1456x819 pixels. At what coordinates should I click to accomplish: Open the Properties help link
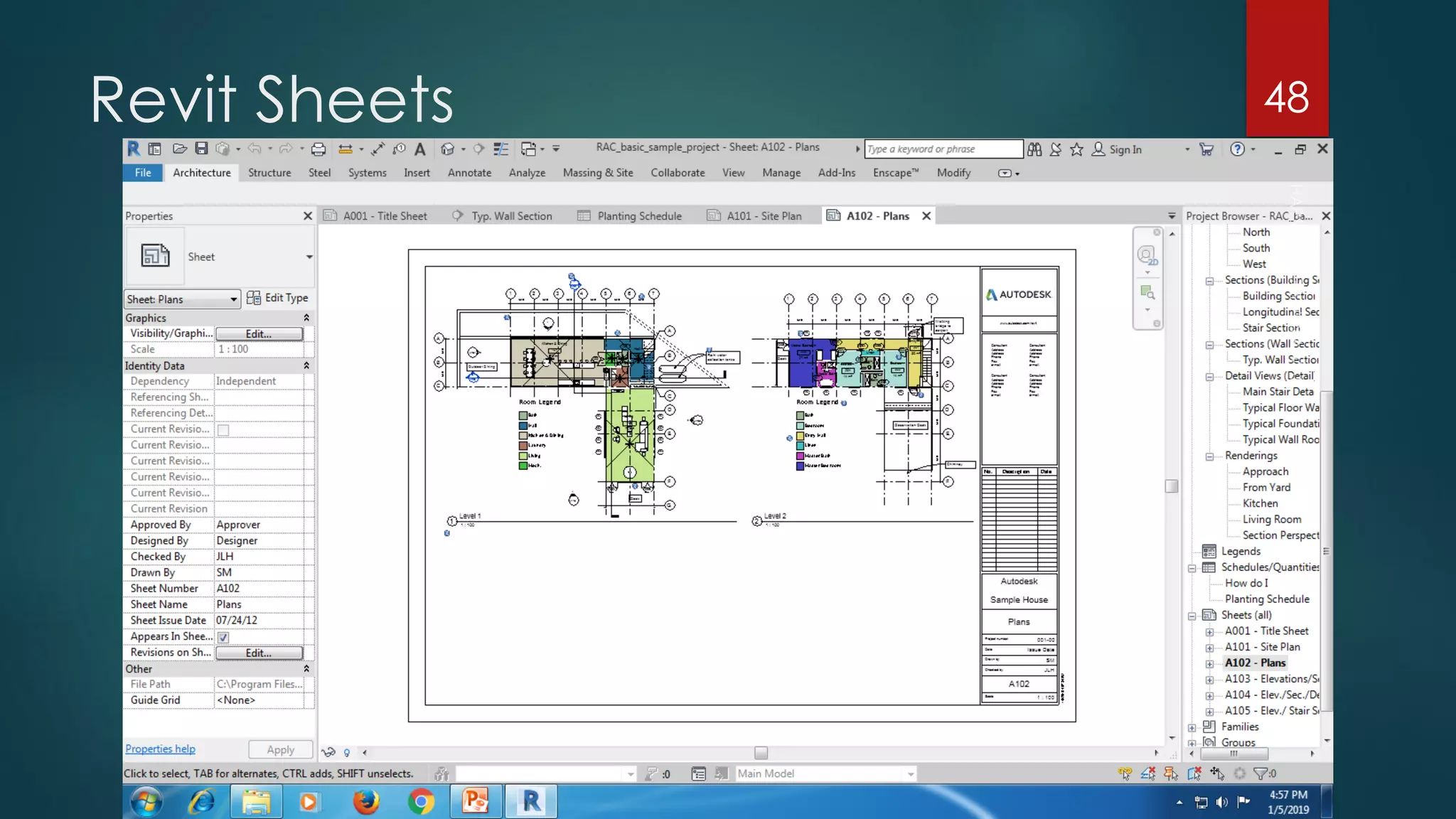[x=160, y=749]
